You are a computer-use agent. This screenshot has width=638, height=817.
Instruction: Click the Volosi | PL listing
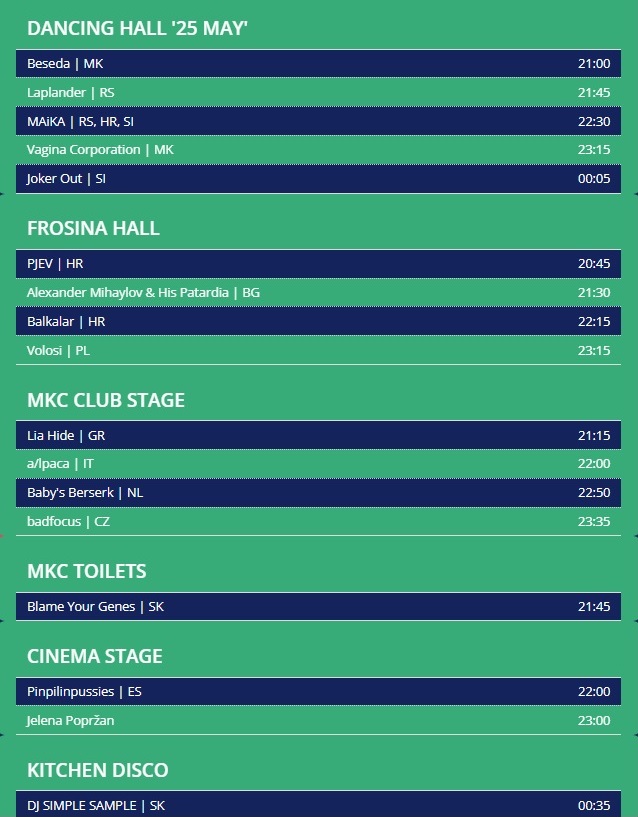318,350
